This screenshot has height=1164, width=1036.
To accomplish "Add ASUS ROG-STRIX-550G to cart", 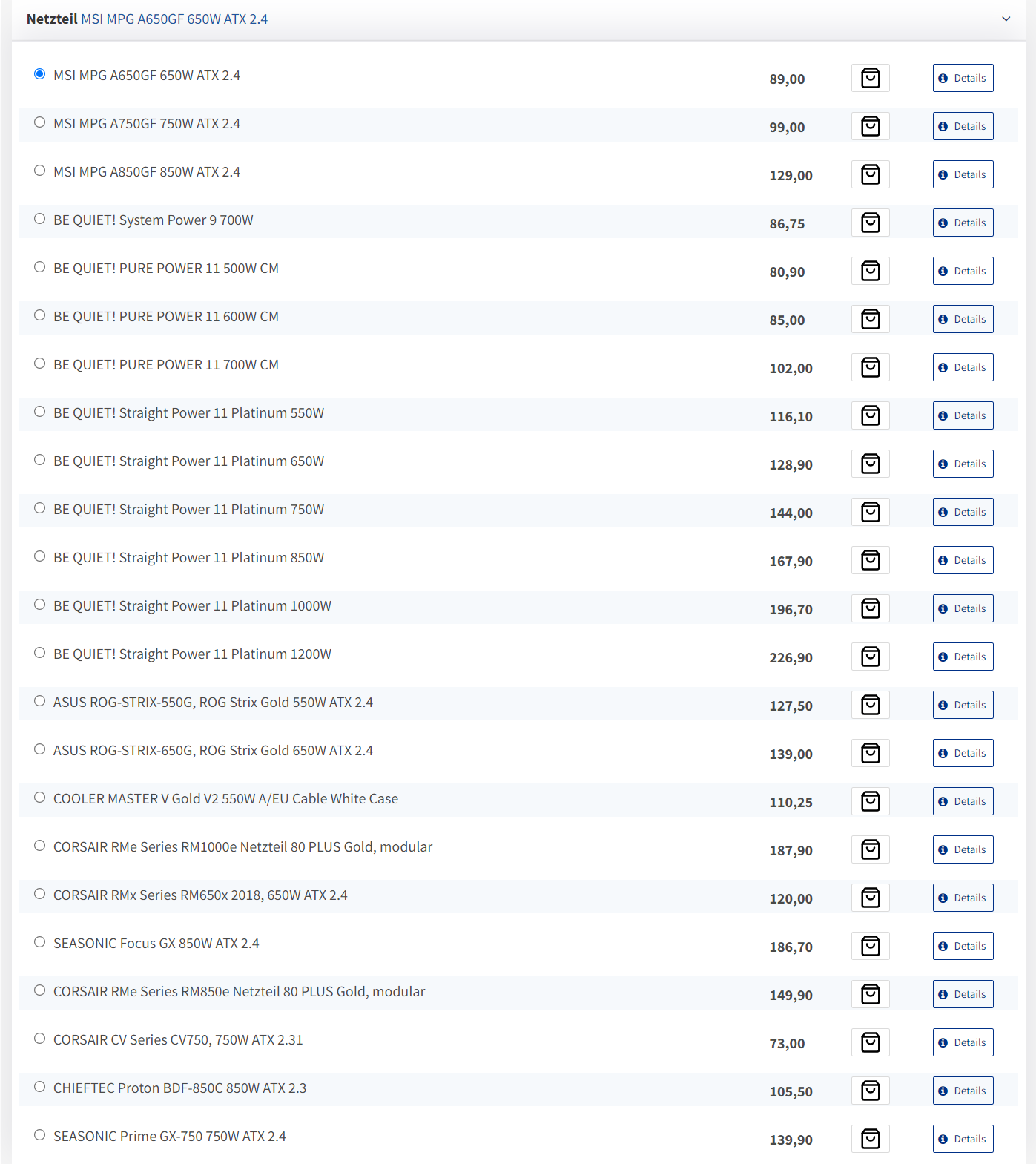I will point(870,705).
